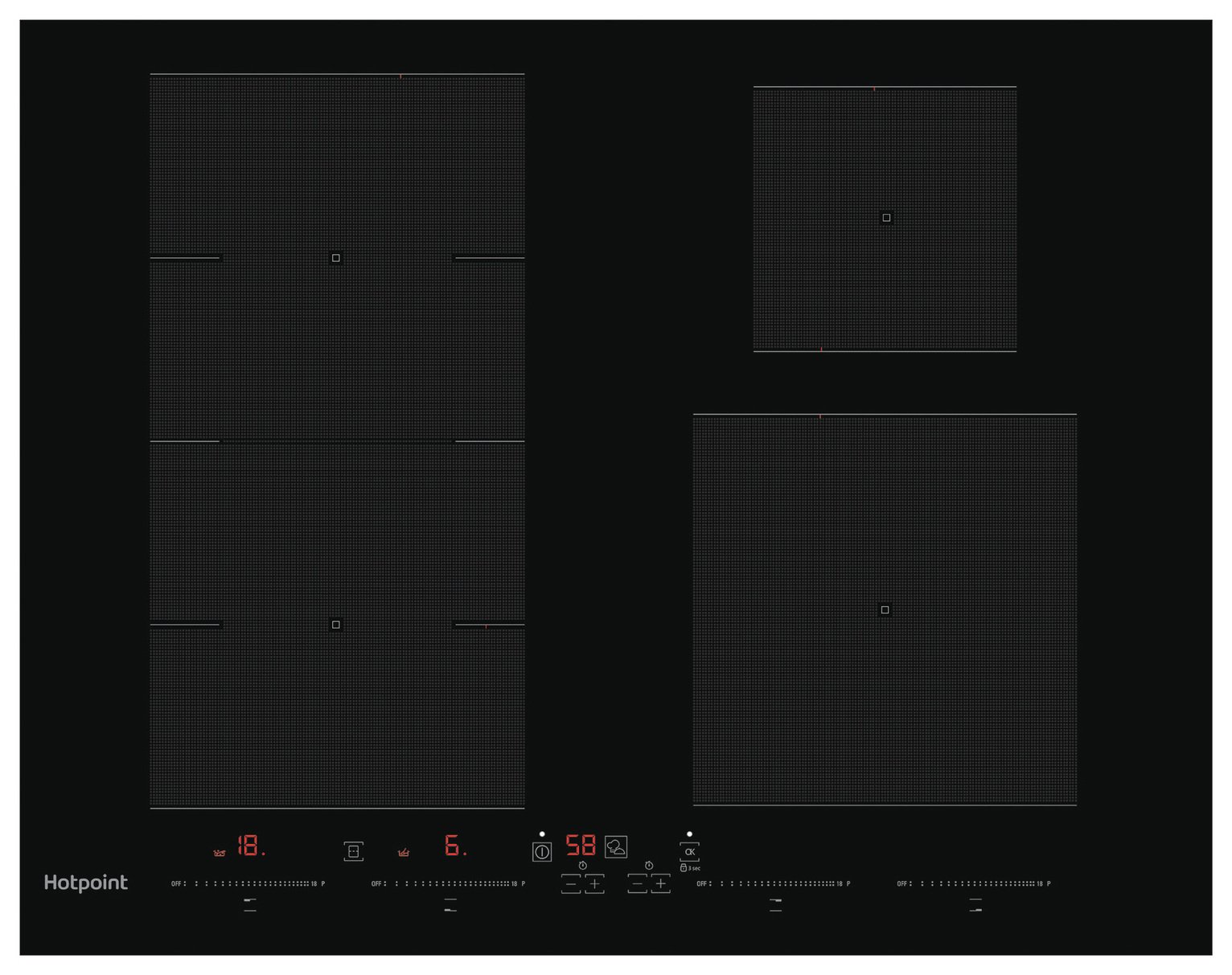The height and width of the screenshot is (975, 1232).
Task: Decrease the right timer with minus
Action: coord(637,884)
